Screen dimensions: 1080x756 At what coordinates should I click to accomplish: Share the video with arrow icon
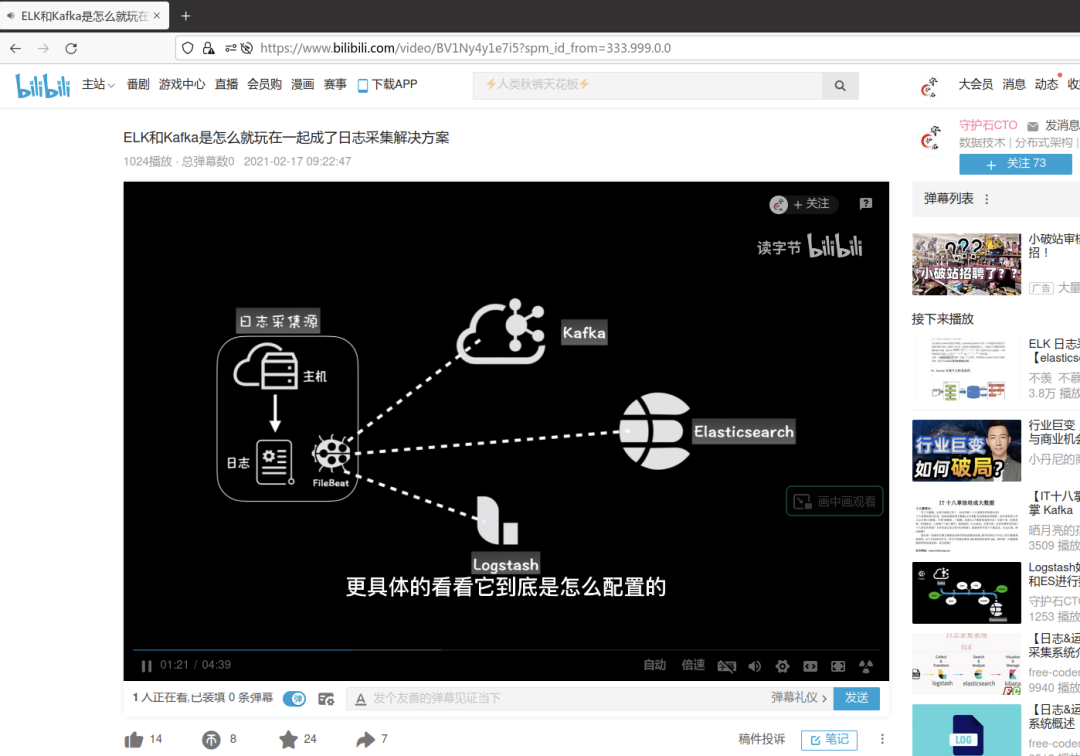[x=365, y=739]
